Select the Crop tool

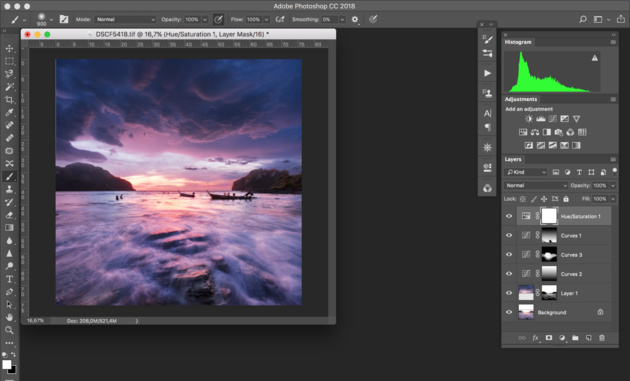pos(9,100)
